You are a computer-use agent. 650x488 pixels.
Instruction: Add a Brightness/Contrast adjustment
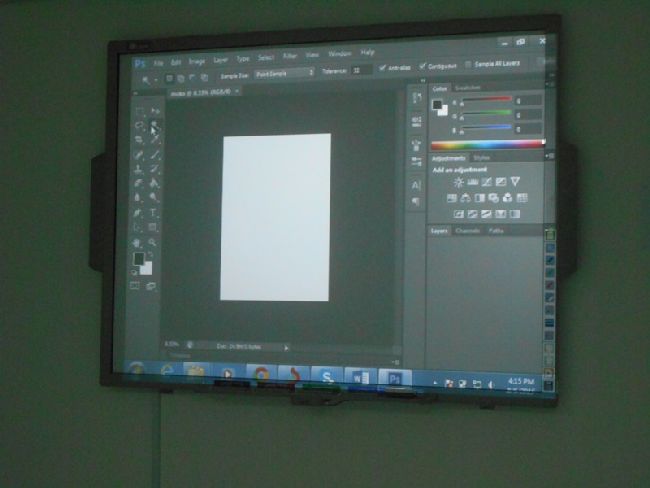tap(458, 182)
